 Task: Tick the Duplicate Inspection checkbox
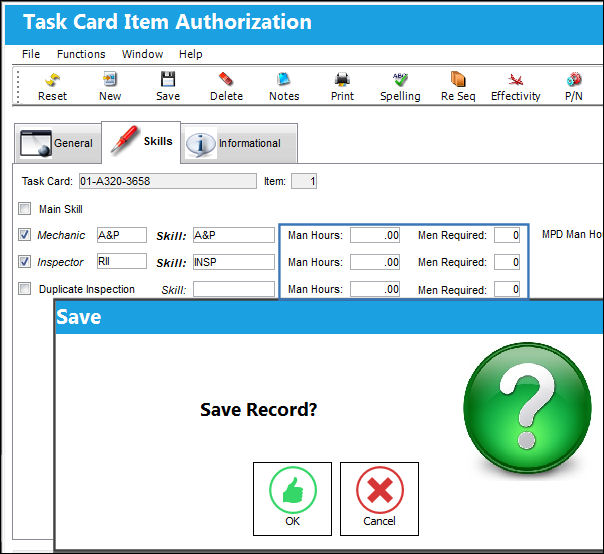(x=25, y=289)
